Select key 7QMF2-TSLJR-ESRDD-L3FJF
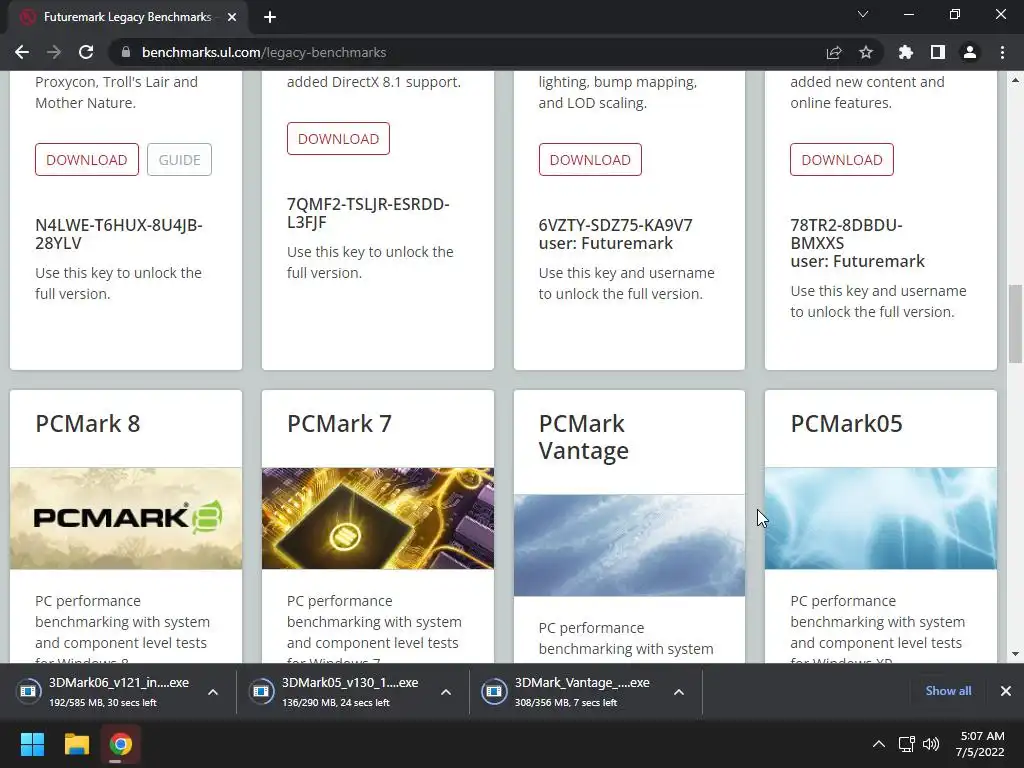Viewport: 1024px width, 768px height. pos(368,214)
